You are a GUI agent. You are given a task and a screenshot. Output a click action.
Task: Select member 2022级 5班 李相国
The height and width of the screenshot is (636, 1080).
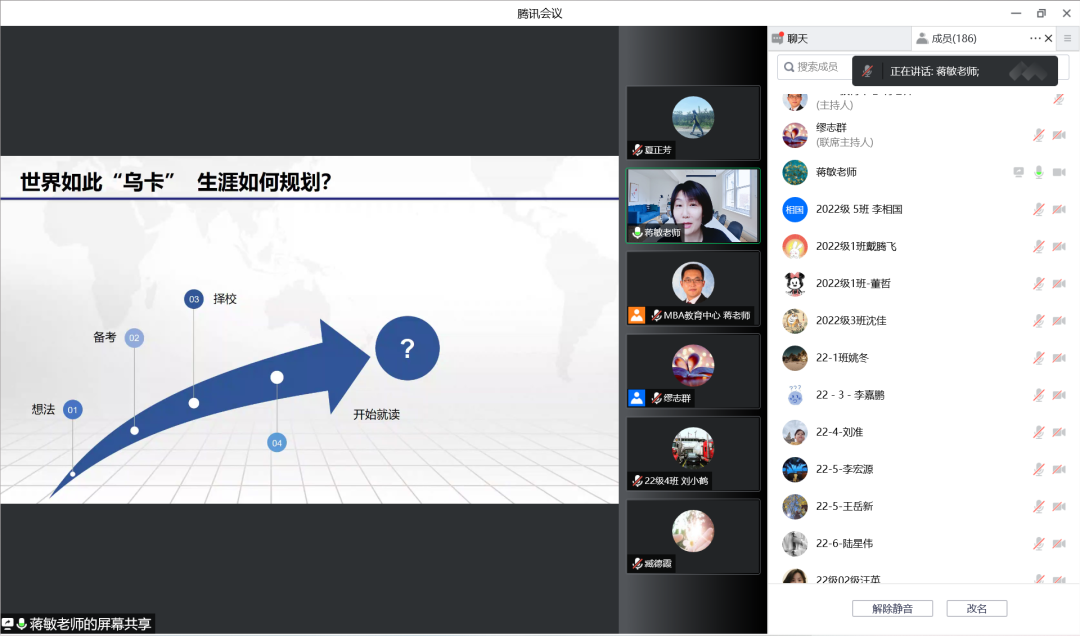[924, 209]
